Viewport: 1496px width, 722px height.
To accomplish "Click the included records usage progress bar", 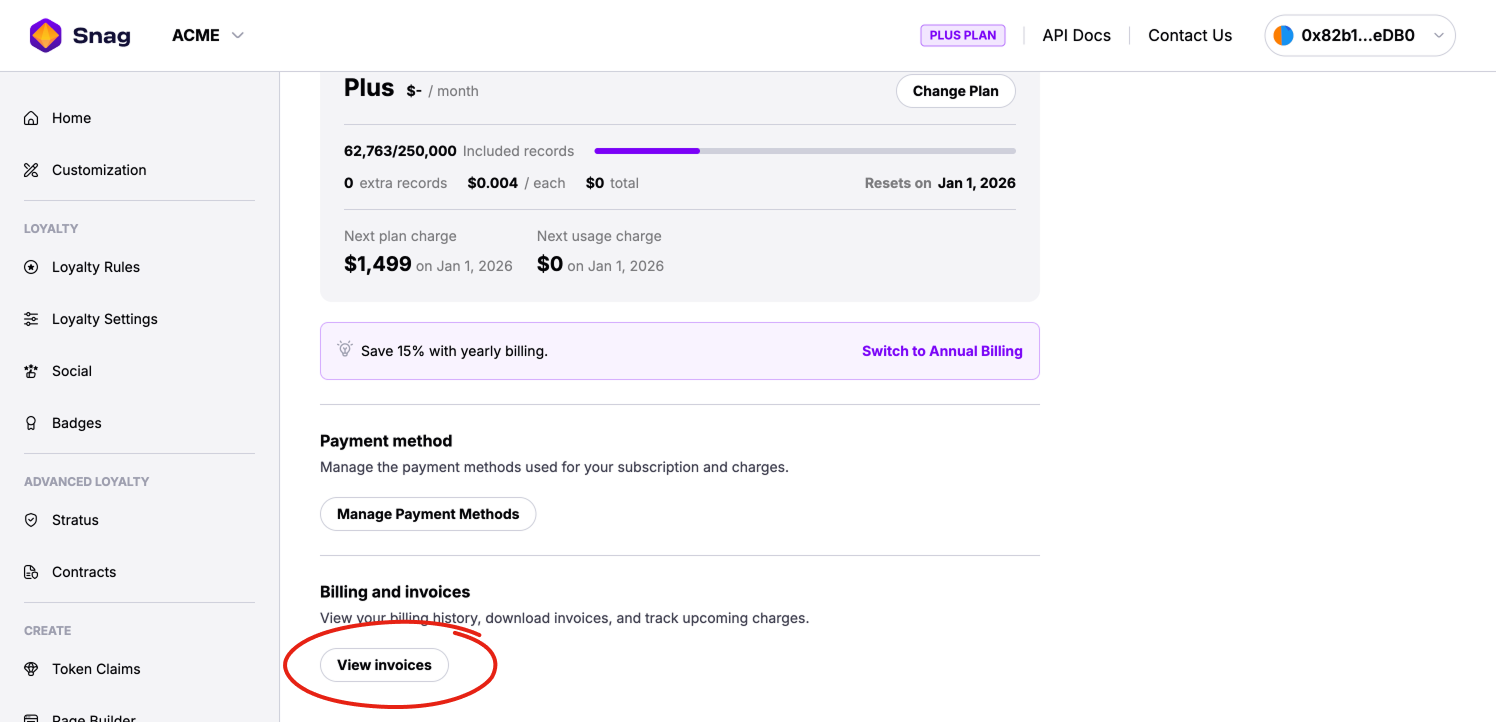I will coord(804,151).
